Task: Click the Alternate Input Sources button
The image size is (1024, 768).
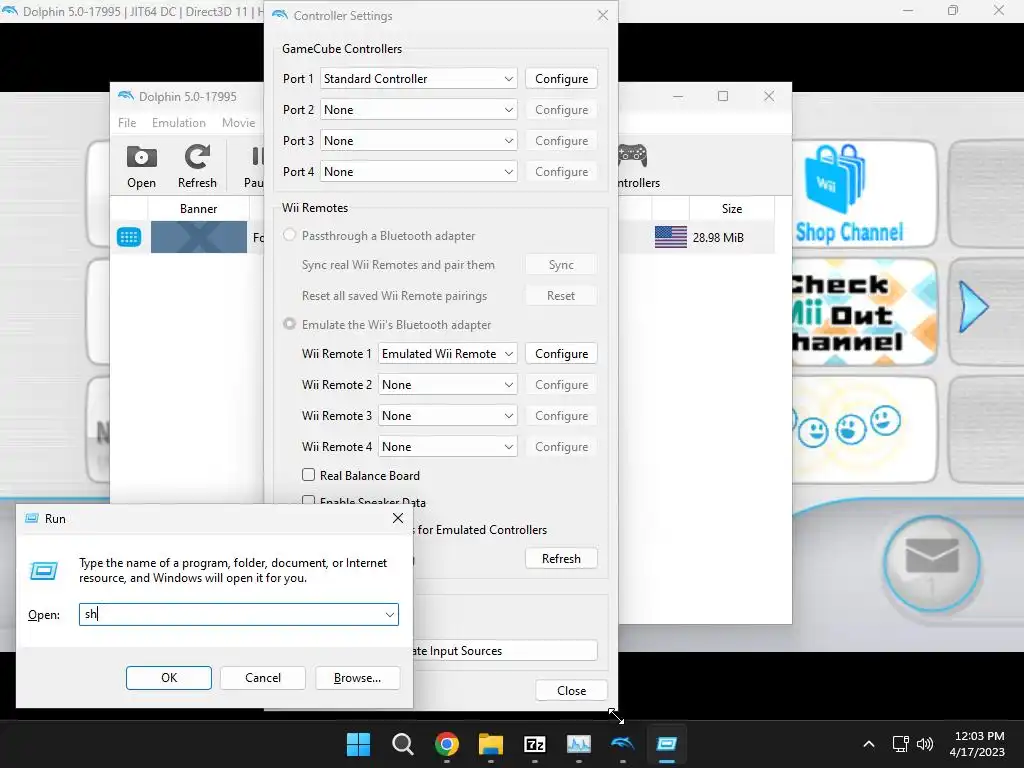Action: 505,650
